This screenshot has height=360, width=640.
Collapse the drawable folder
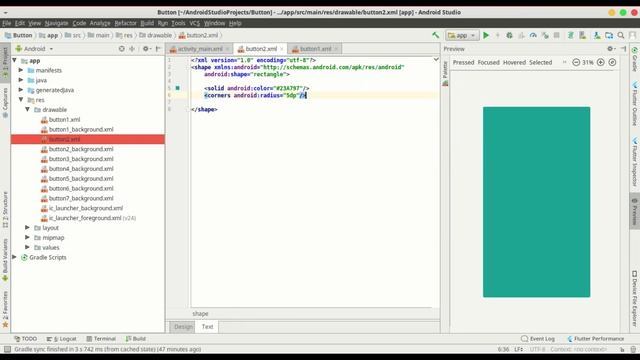coord(27,109)
